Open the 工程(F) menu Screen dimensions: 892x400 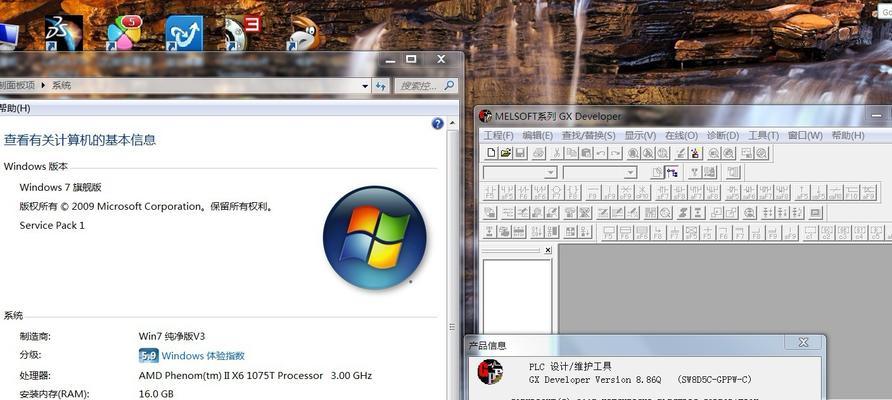coord(498,135)
